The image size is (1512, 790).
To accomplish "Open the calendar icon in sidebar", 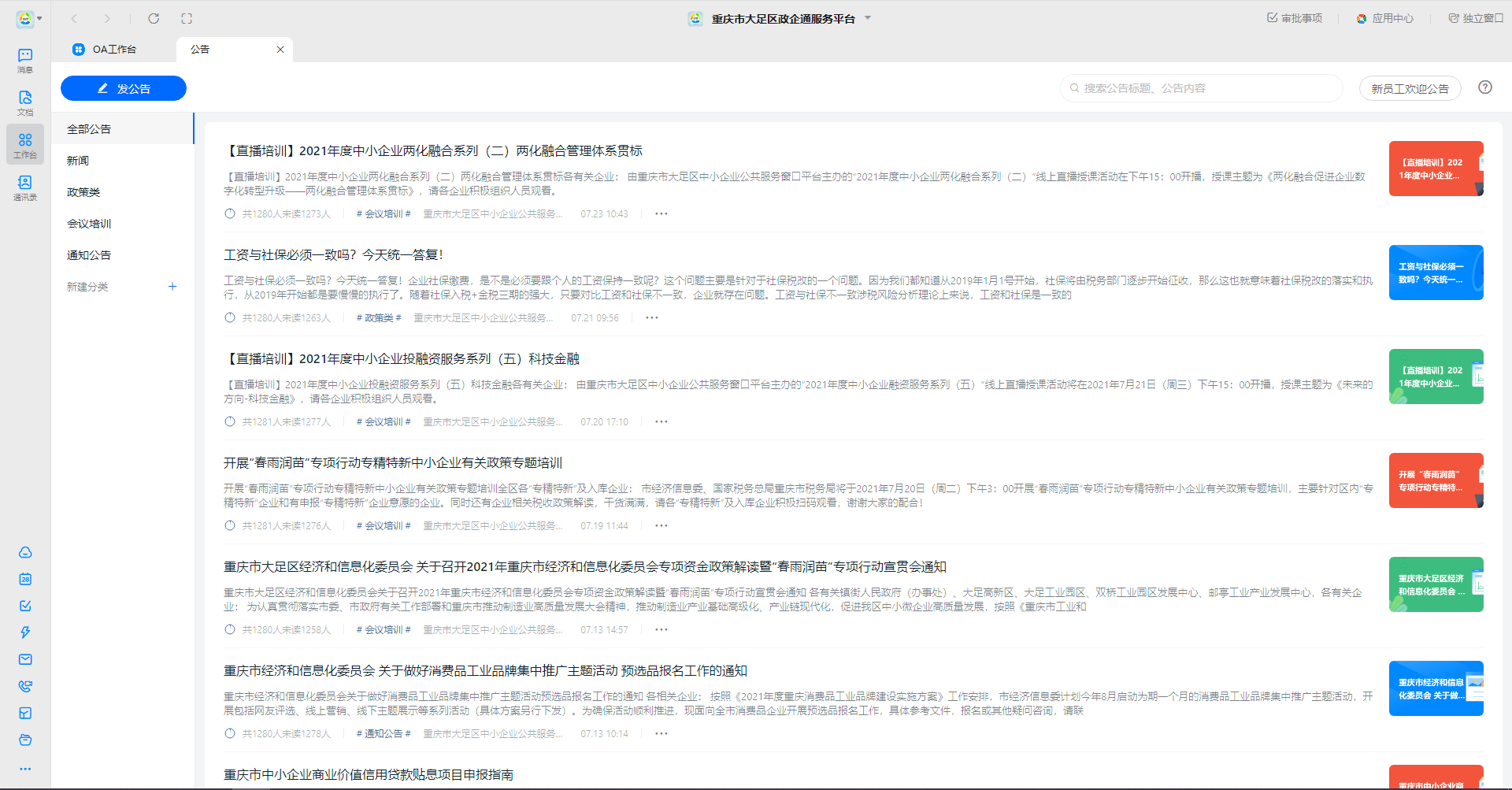I will click(x=25, y=579).
